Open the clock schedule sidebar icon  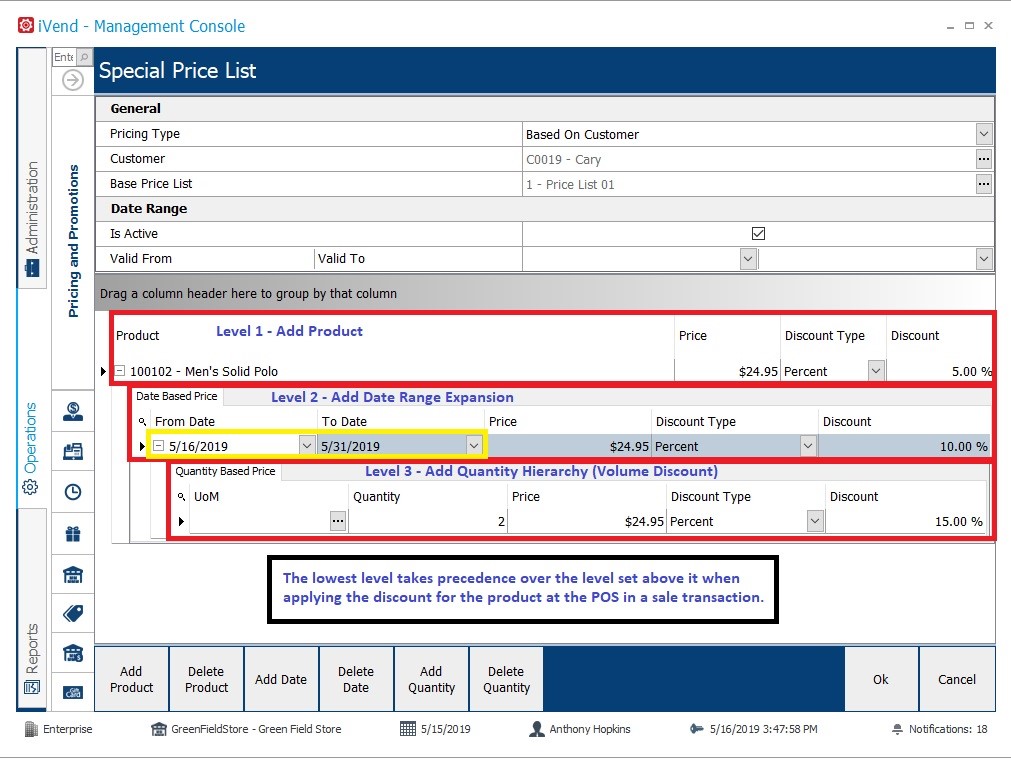point(73,492)
